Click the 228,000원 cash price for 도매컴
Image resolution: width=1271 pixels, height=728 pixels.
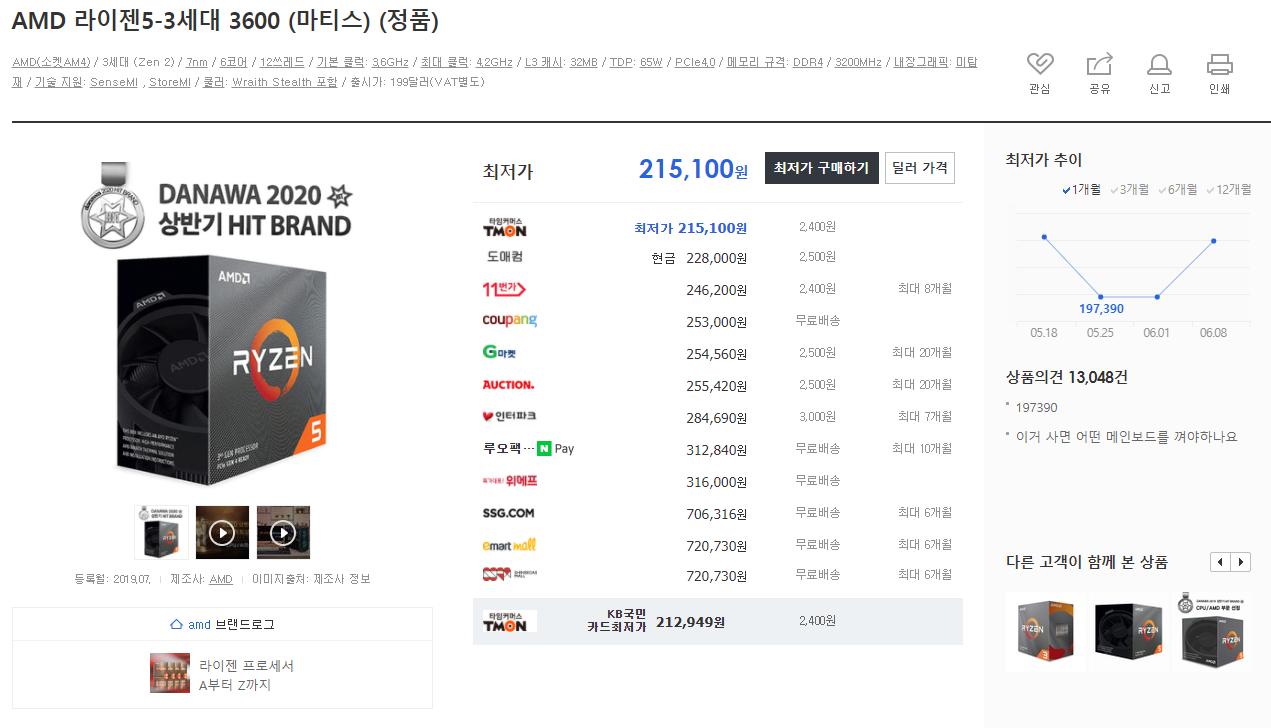pyautogui.click(x=716, y=258)
